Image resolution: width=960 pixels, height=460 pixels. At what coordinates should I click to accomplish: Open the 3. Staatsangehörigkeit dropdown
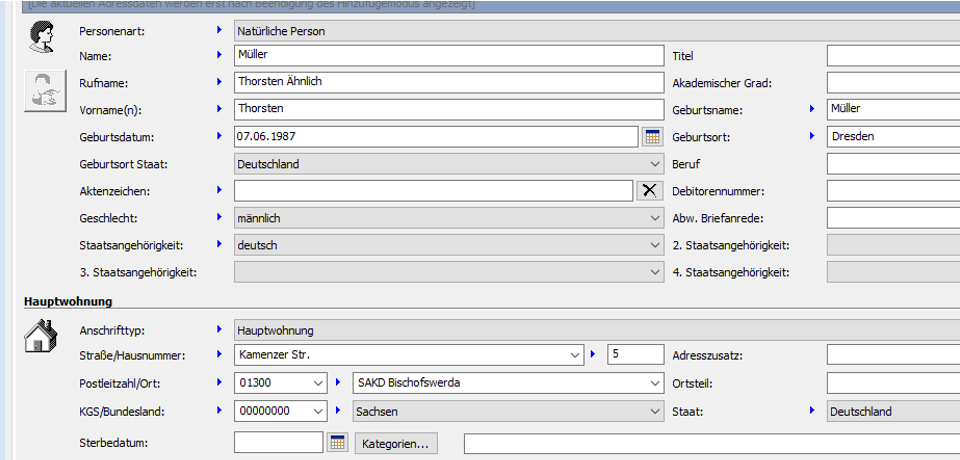point(655,272)
